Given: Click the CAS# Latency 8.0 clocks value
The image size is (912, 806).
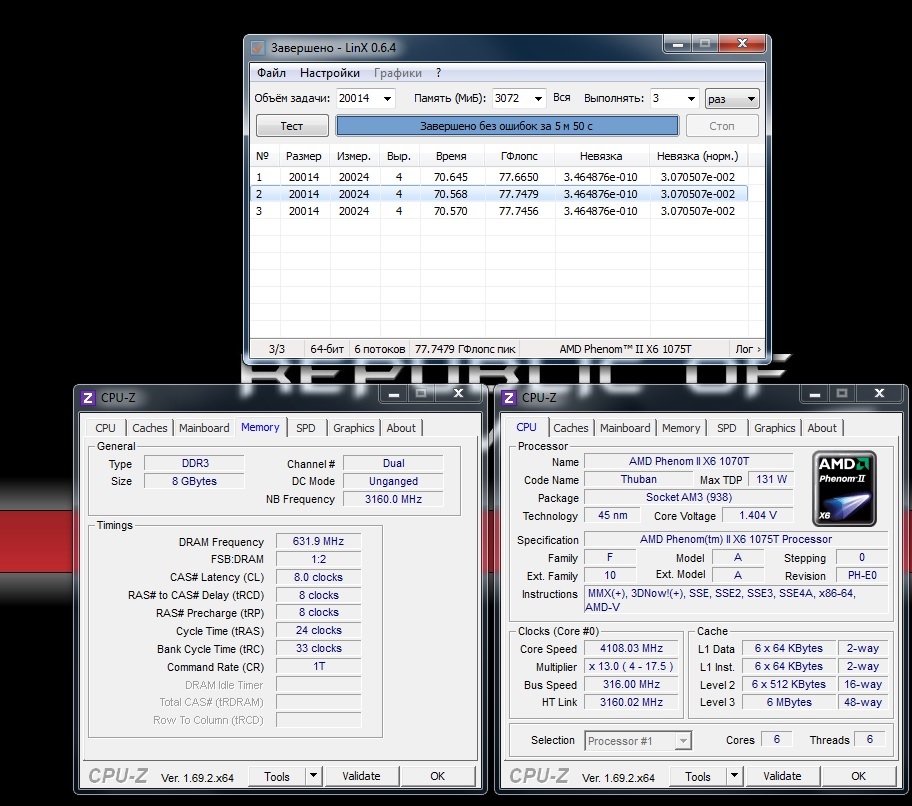Looking at the screenshot, I should (318, 577).
